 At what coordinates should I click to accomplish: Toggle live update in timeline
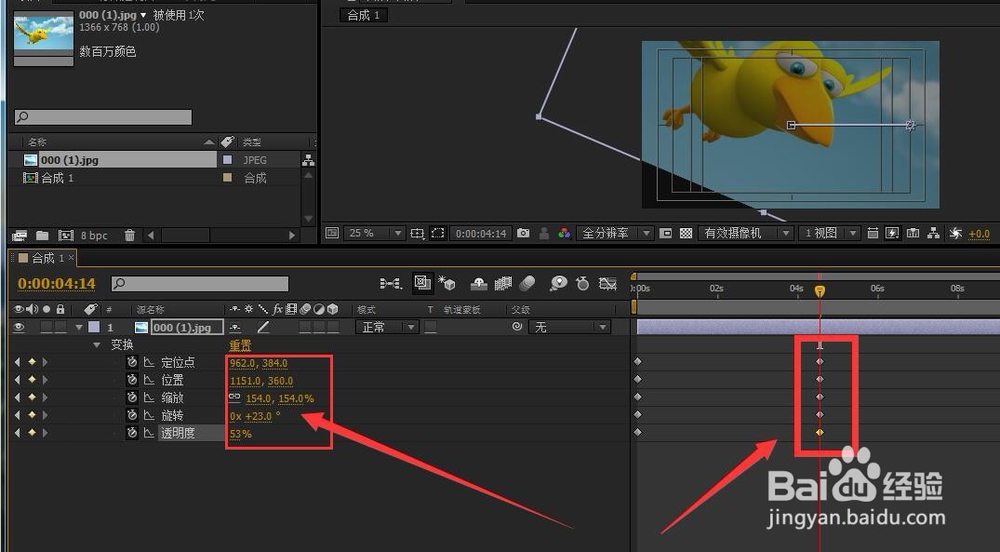point(422,282)
